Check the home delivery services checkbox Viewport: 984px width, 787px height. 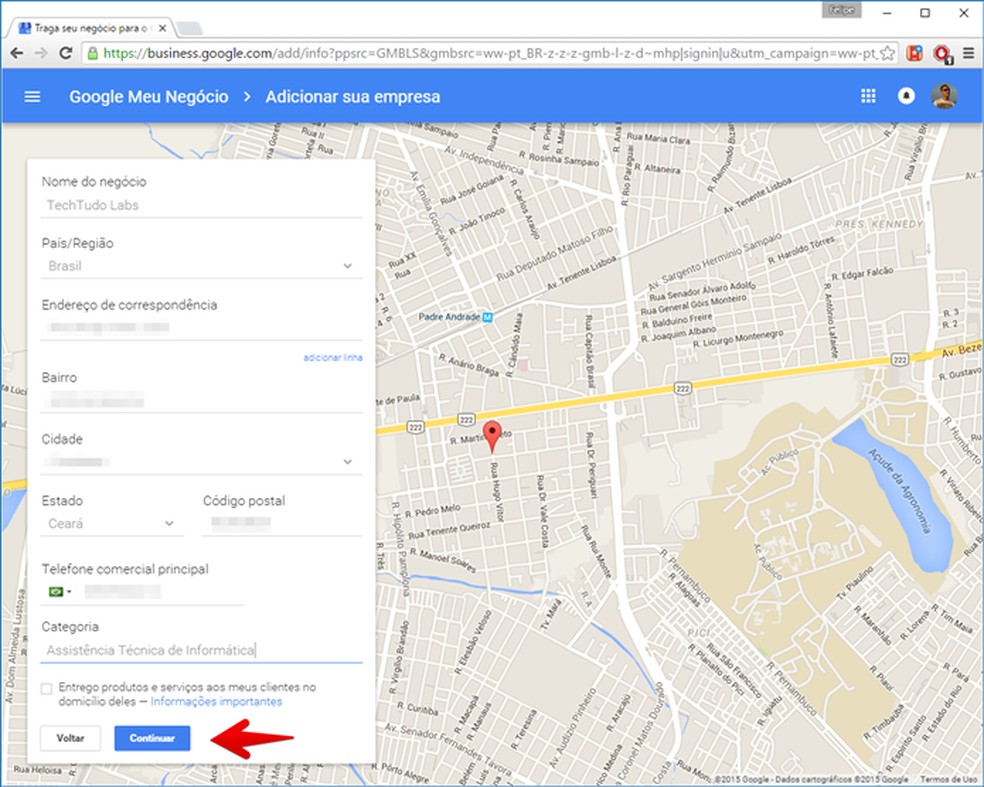(x=46, y=689)
